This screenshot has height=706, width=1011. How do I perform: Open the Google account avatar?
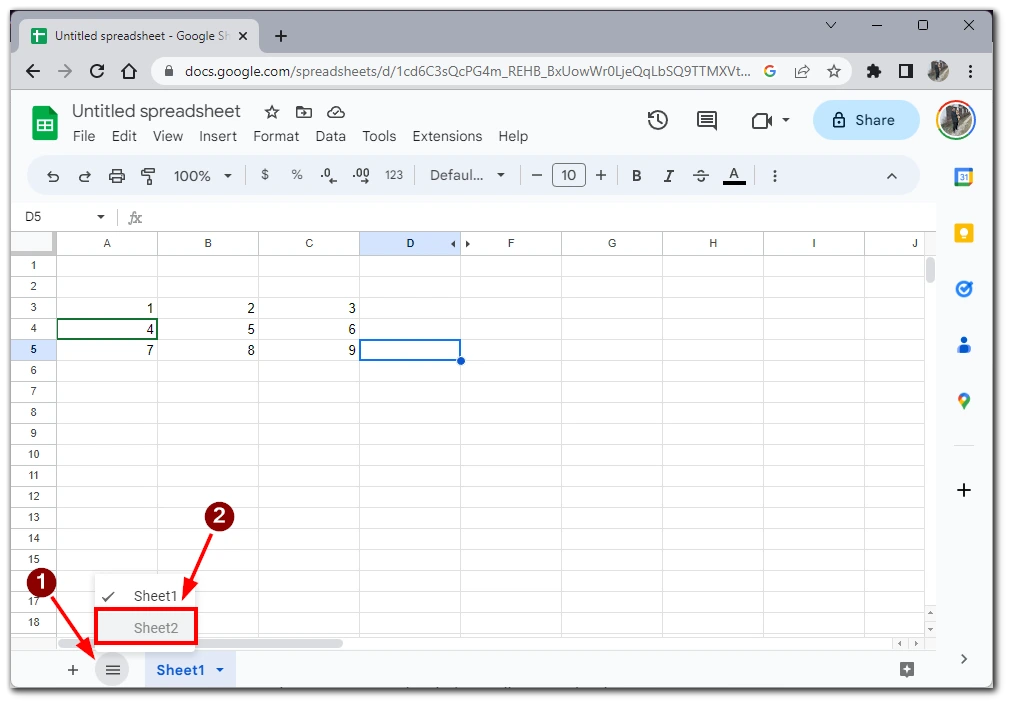pos(956,120)
